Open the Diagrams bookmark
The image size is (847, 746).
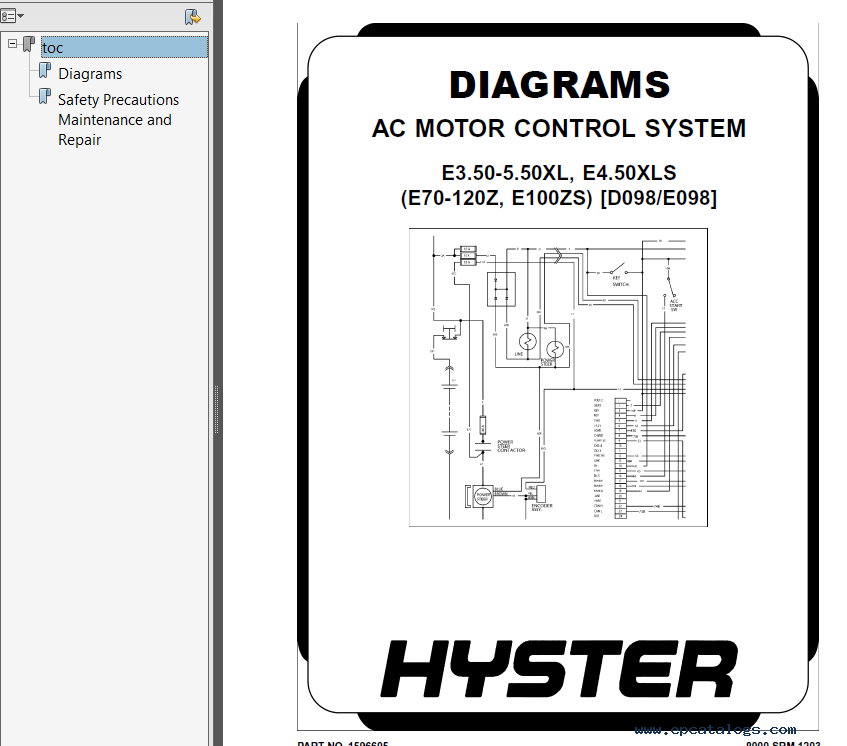pyautogui.click(x=90, y=73)
